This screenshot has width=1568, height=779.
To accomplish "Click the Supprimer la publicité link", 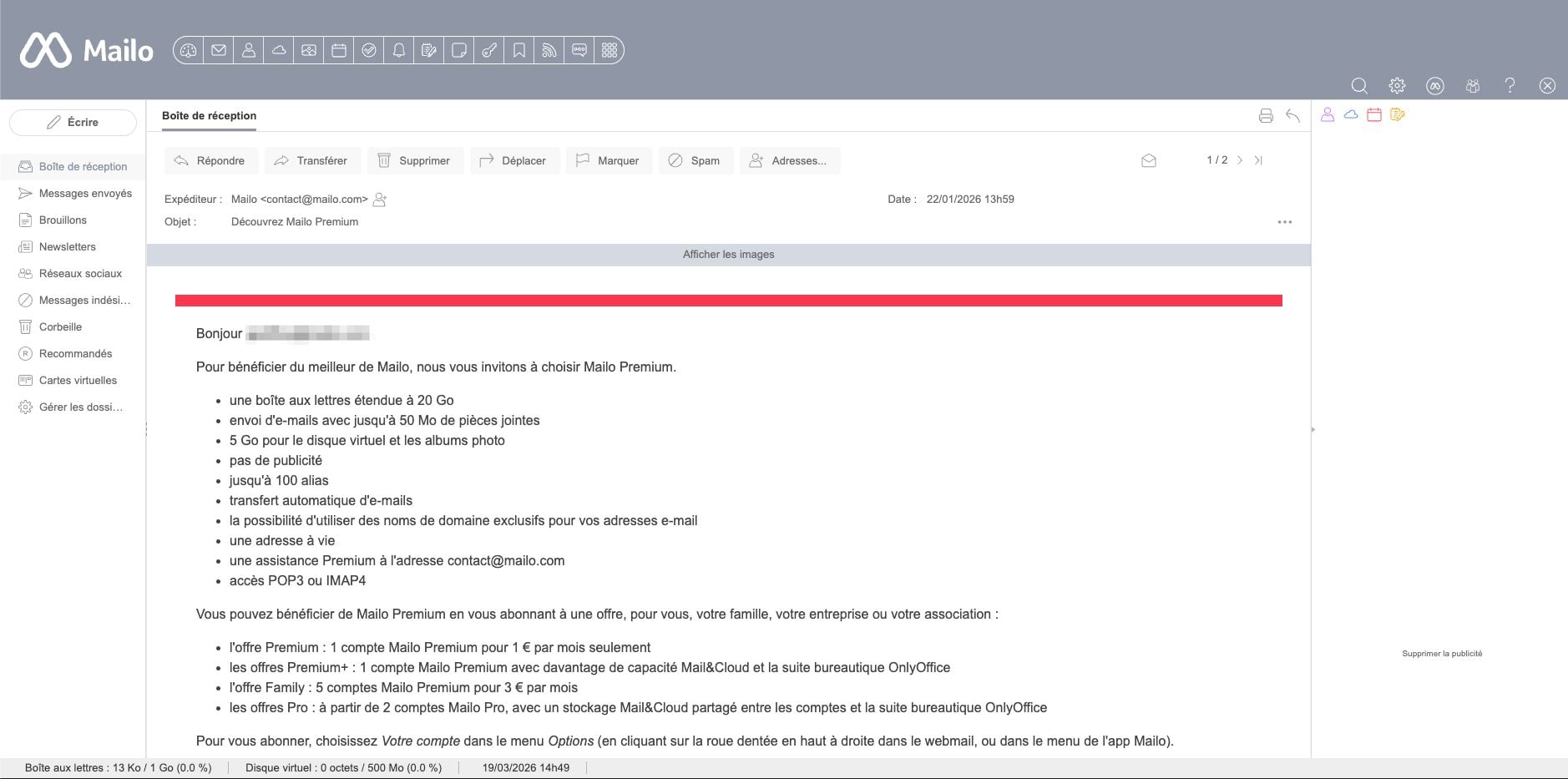I will pos(1442,654).
